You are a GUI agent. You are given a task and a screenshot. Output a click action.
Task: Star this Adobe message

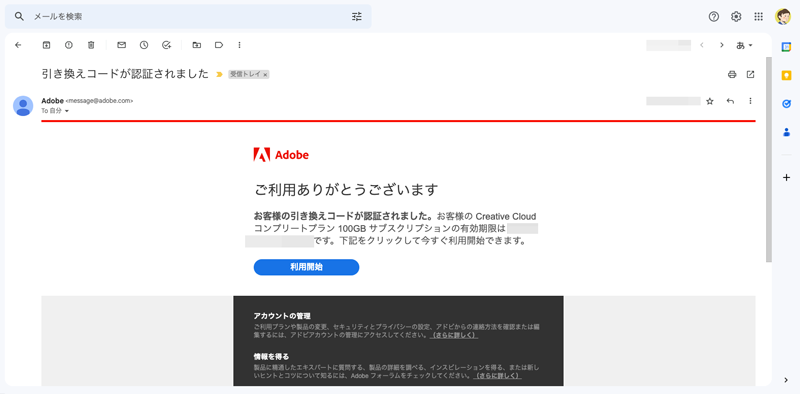710,101
